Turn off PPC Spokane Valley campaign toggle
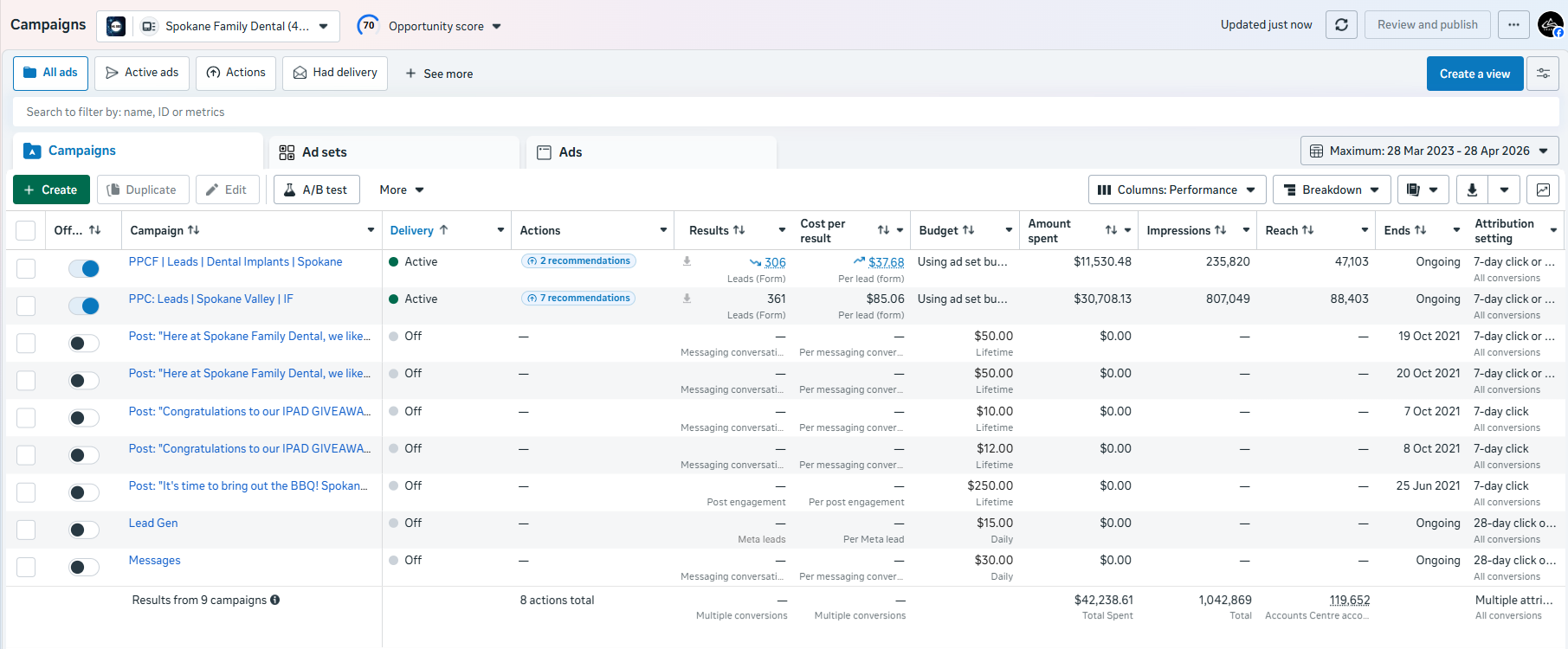Image resolution: width=1568 pixels, height=649 pixels. (84, 305)
